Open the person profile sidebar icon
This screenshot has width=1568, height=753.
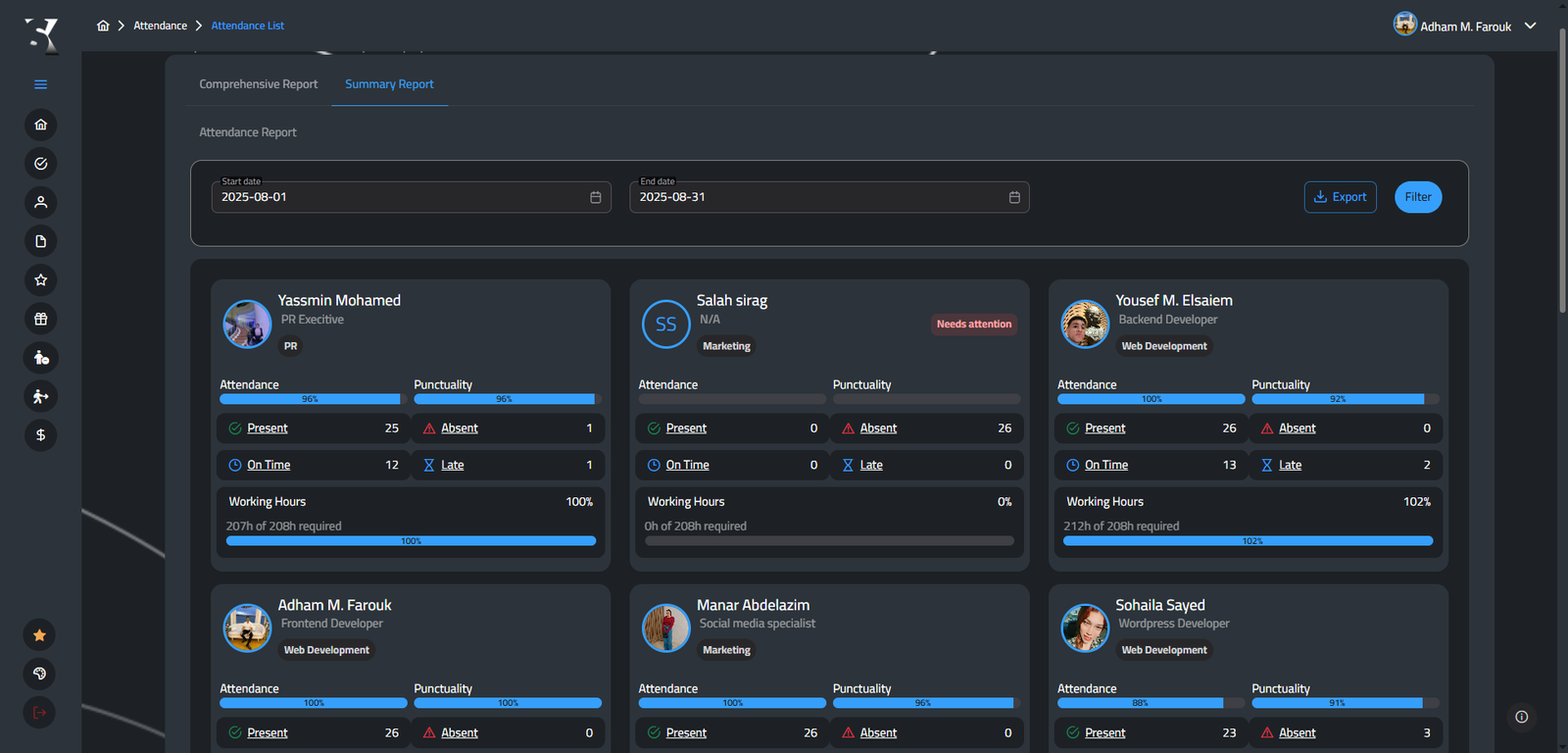pos(40,202)
